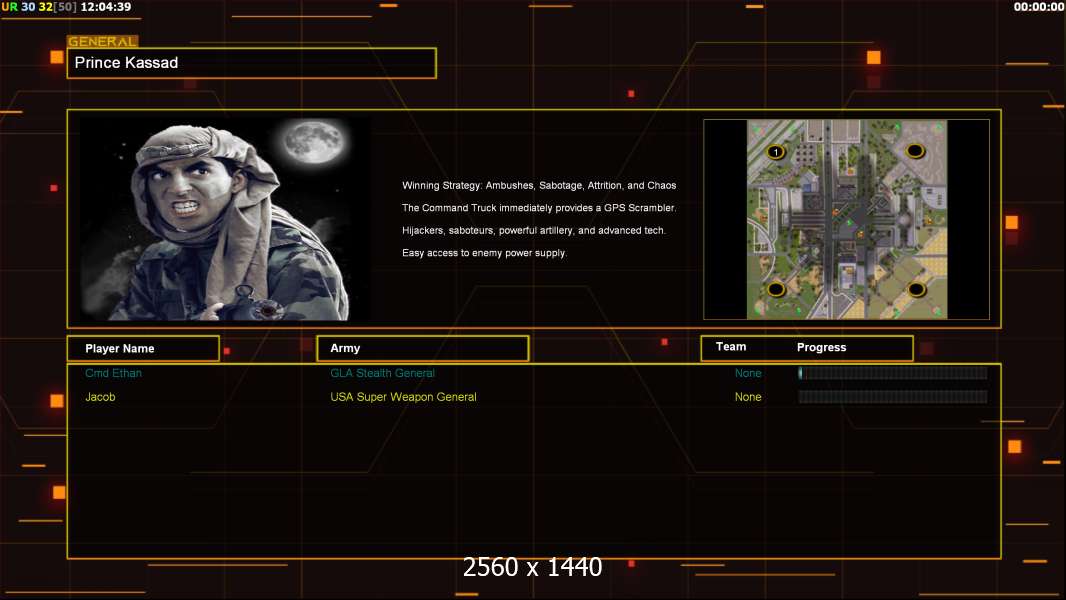Select the bottom-right start position on map

916,289
